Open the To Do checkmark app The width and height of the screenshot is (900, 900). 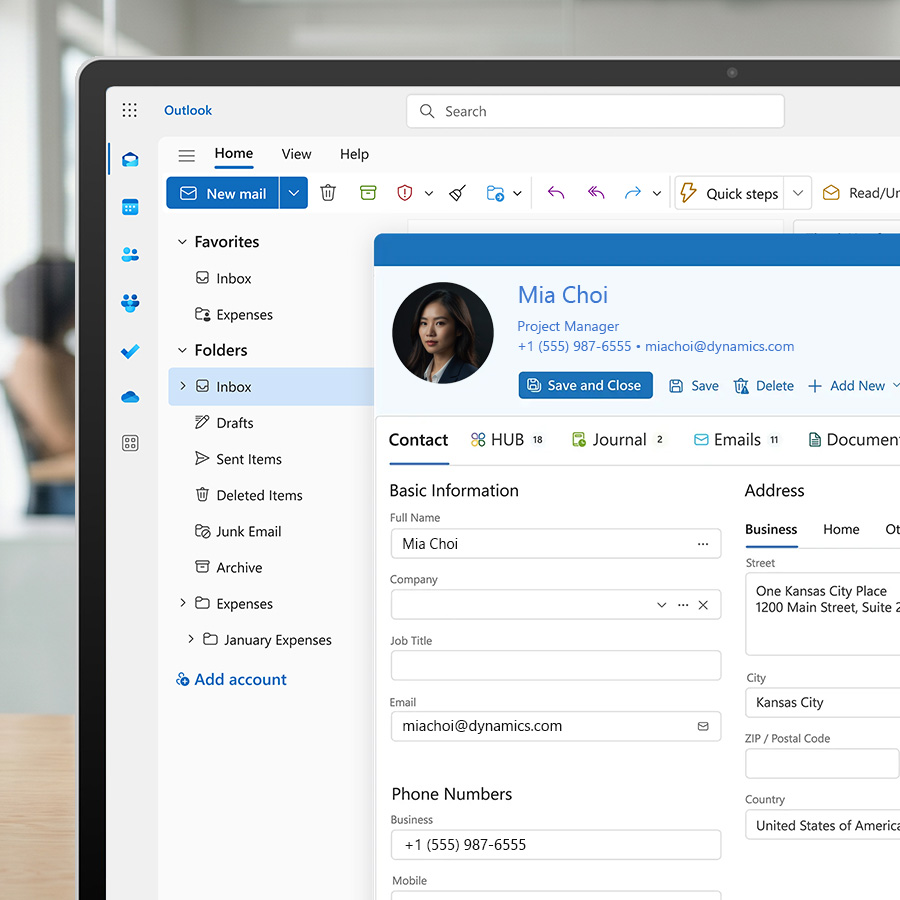[130, 351]
